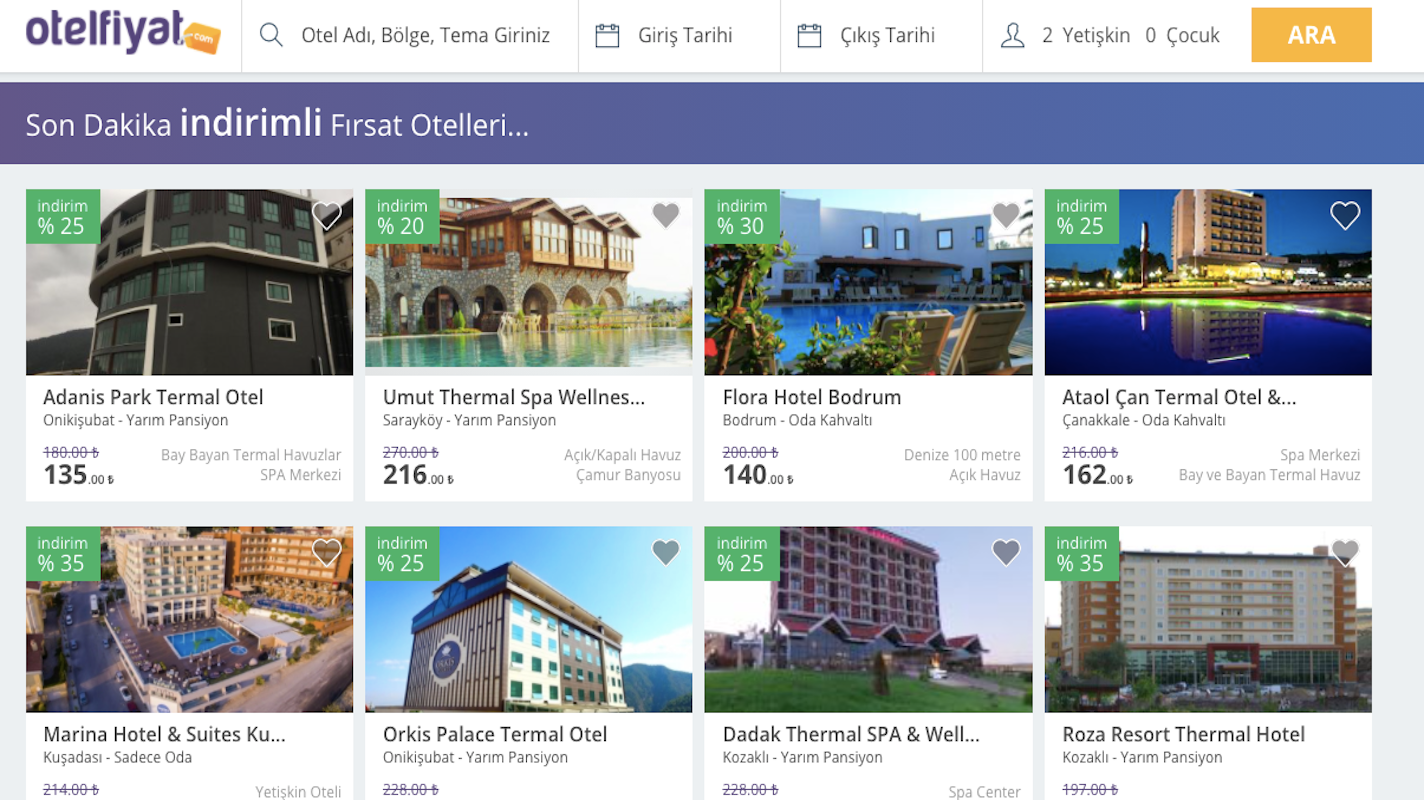Viewport: 1424px width, 800px height.
Task: Click the 135.00 ₺ price for Adanis Park
Action: (77, 475)
